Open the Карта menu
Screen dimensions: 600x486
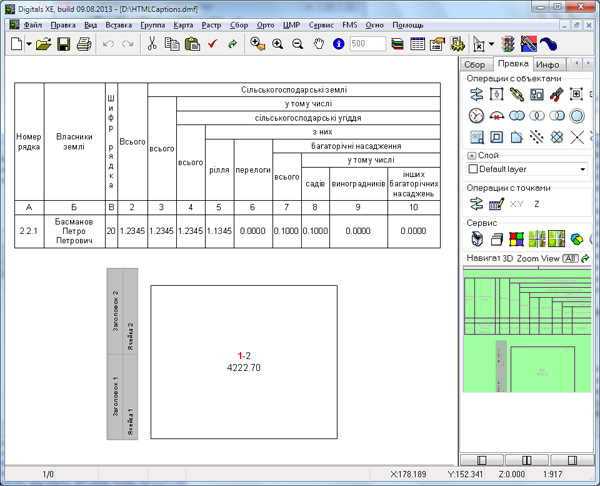(182, 24)
